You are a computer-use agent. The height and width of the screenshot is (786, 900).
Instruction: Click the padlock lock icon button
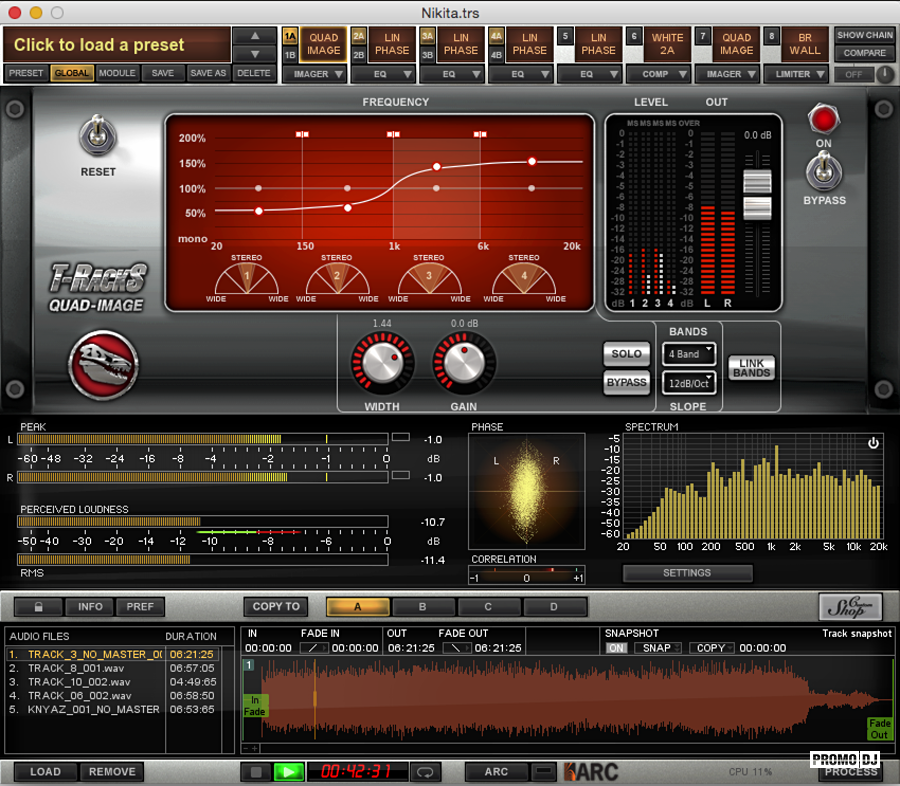click(38, 607)
